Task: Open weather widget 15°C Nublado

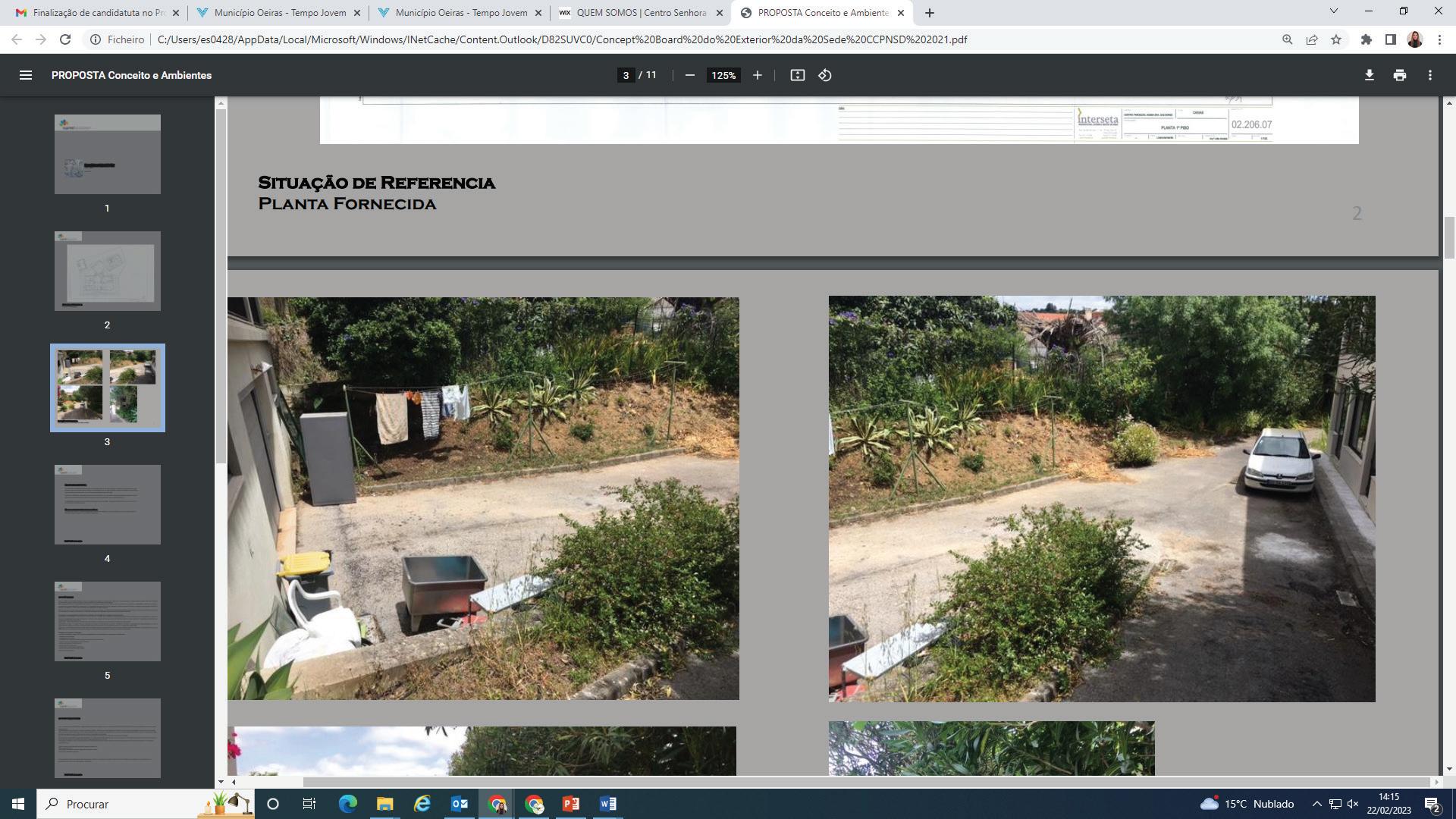Action: coord(1247,804)
